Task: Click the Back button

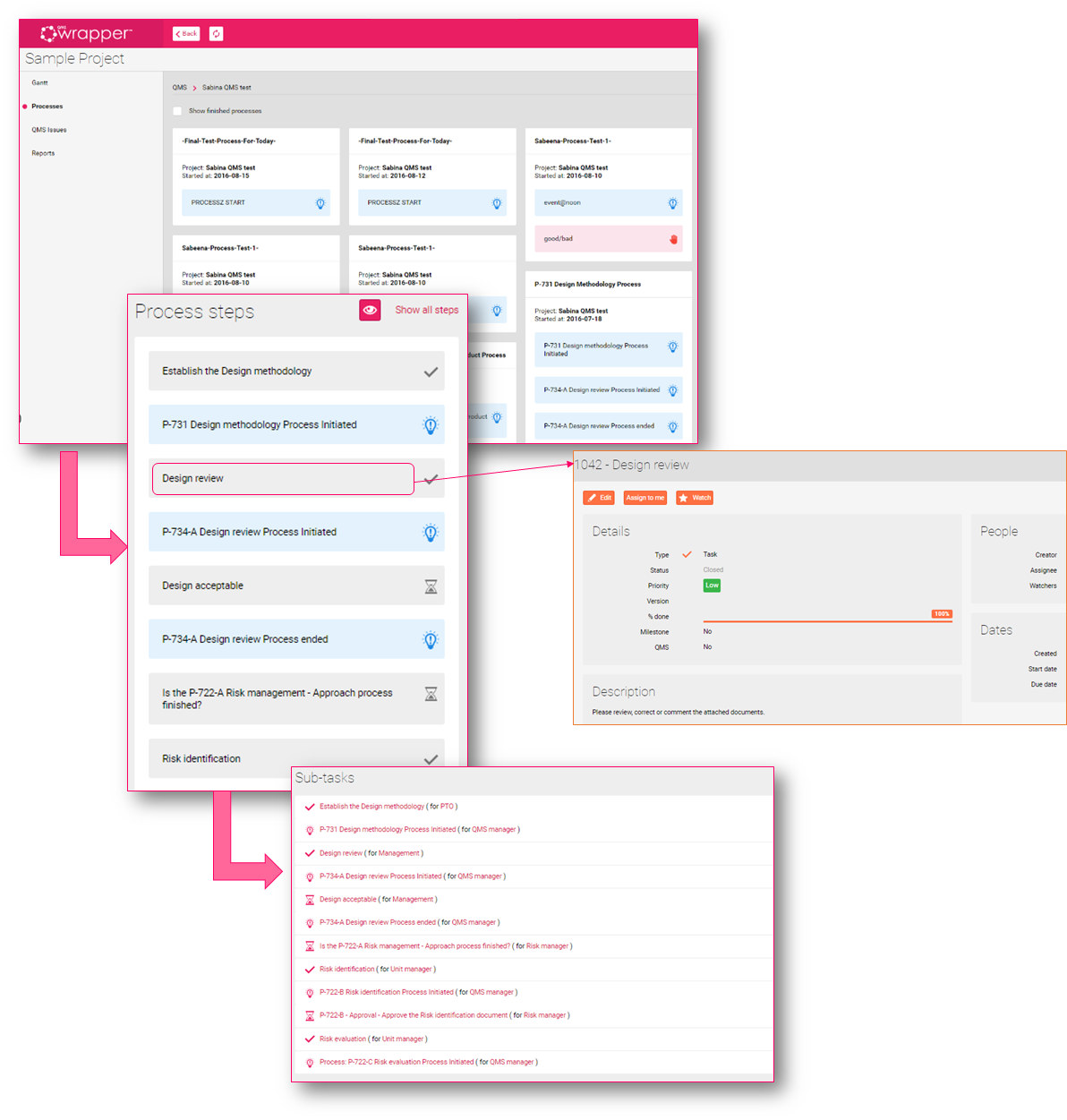Action: [x=186, y=34]
